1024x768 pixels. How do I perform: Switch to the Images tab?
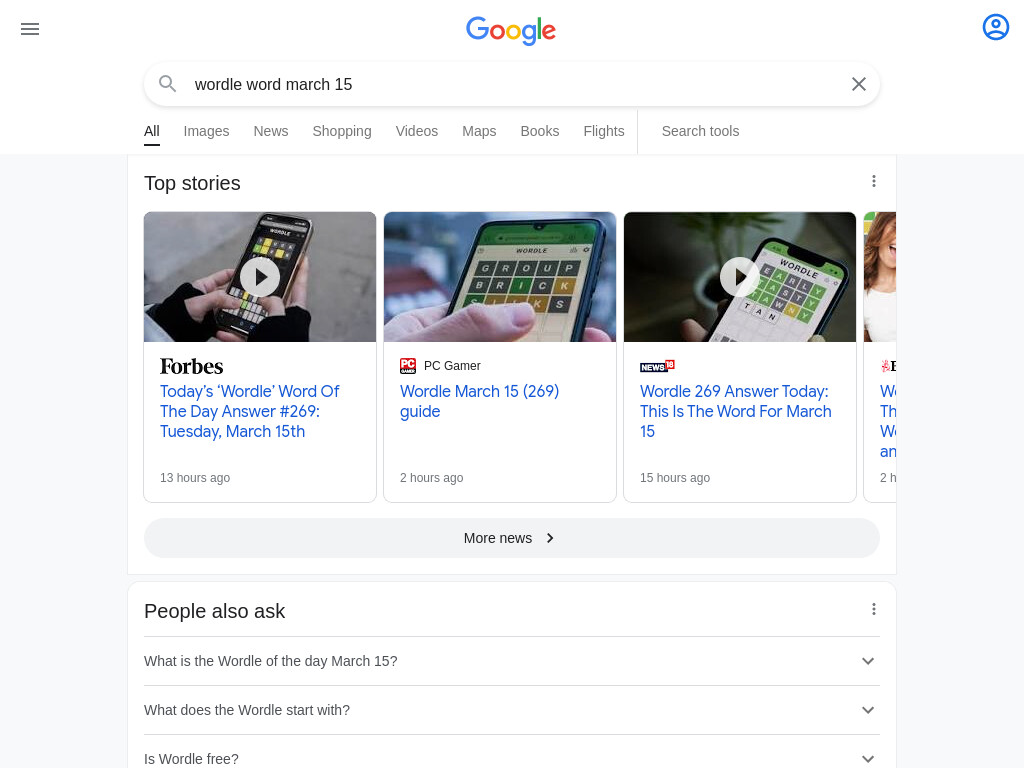(206, 131)
